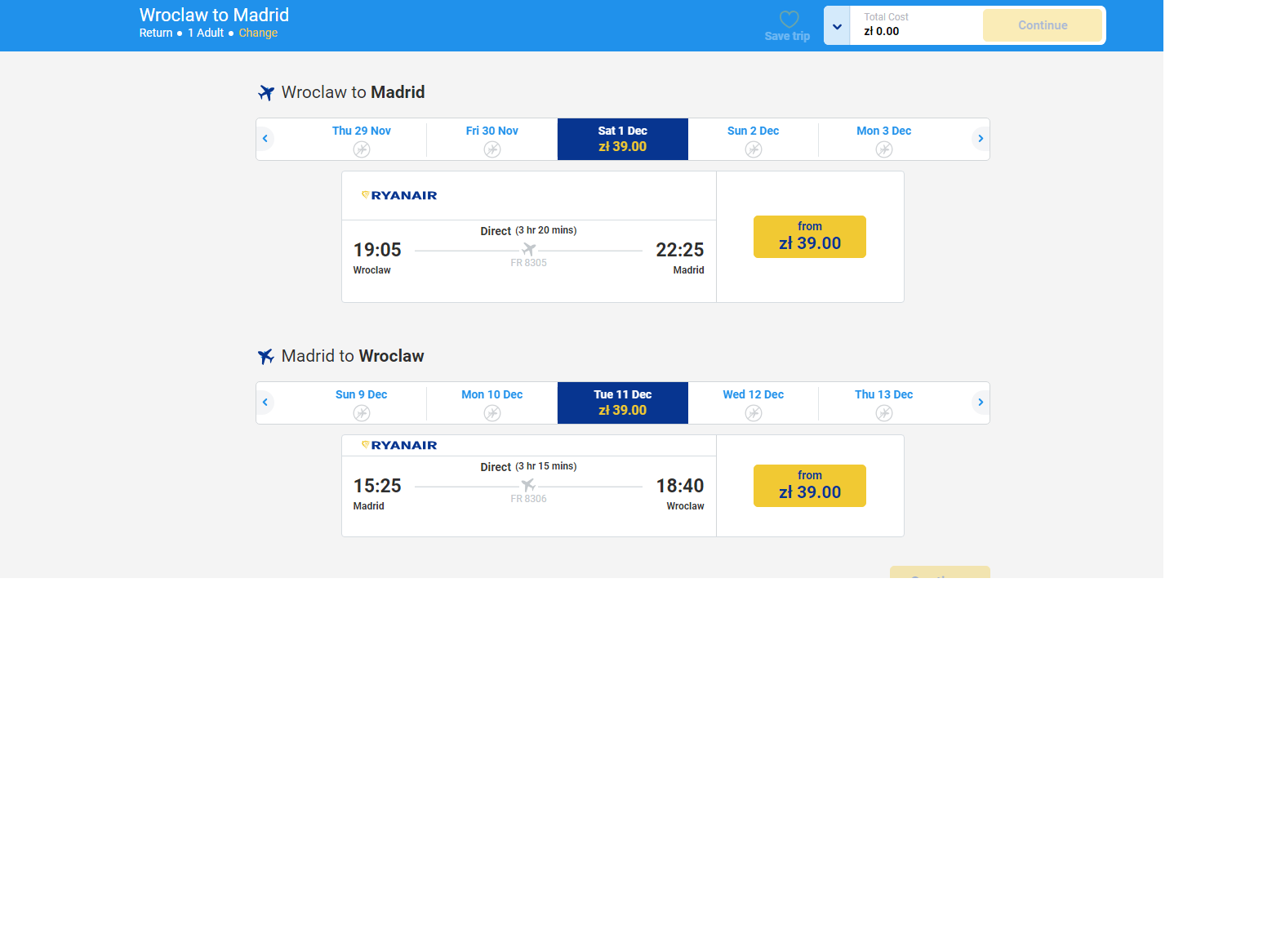Screen dimensions: 1272x952
Task: Click the Ryanair logo on return flight
Action: [x=399, y=445]
